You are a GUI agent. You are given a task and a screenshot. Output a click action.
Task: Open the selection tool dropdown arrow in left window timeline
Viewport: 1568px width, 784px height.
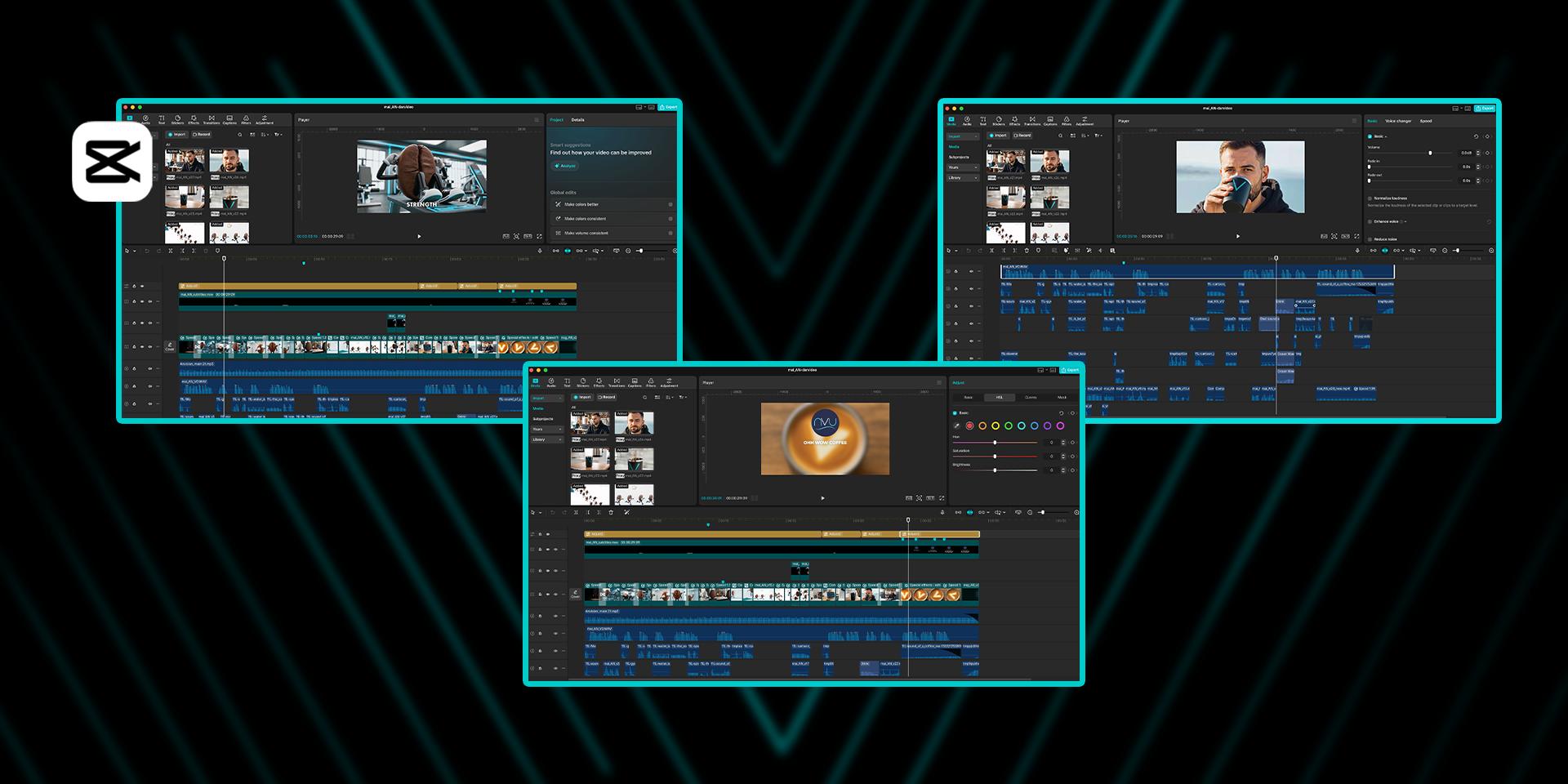tap(135, 251)
